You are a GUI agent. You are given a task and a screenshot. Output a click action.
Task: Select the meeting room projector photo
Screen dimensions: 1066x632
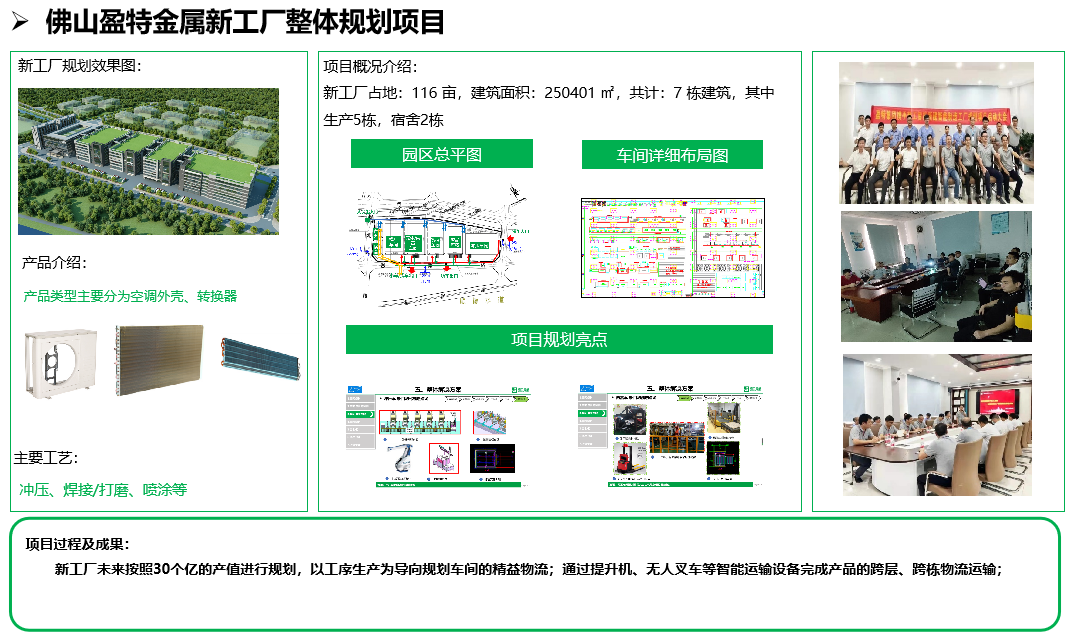pos(936,276)
